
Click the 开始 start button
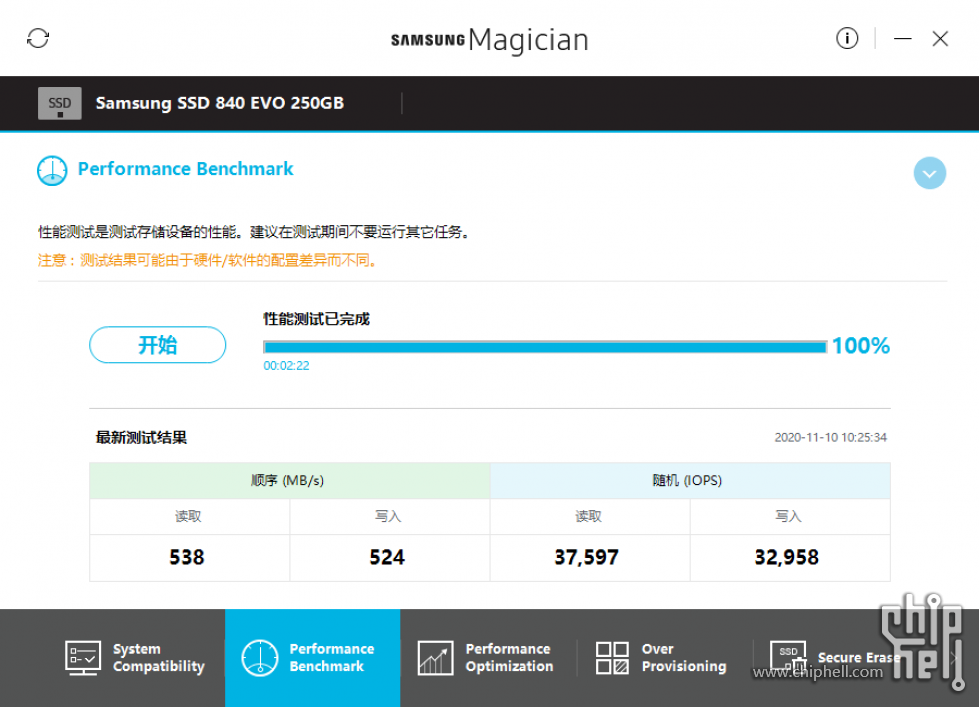click(x=157, y=345)
